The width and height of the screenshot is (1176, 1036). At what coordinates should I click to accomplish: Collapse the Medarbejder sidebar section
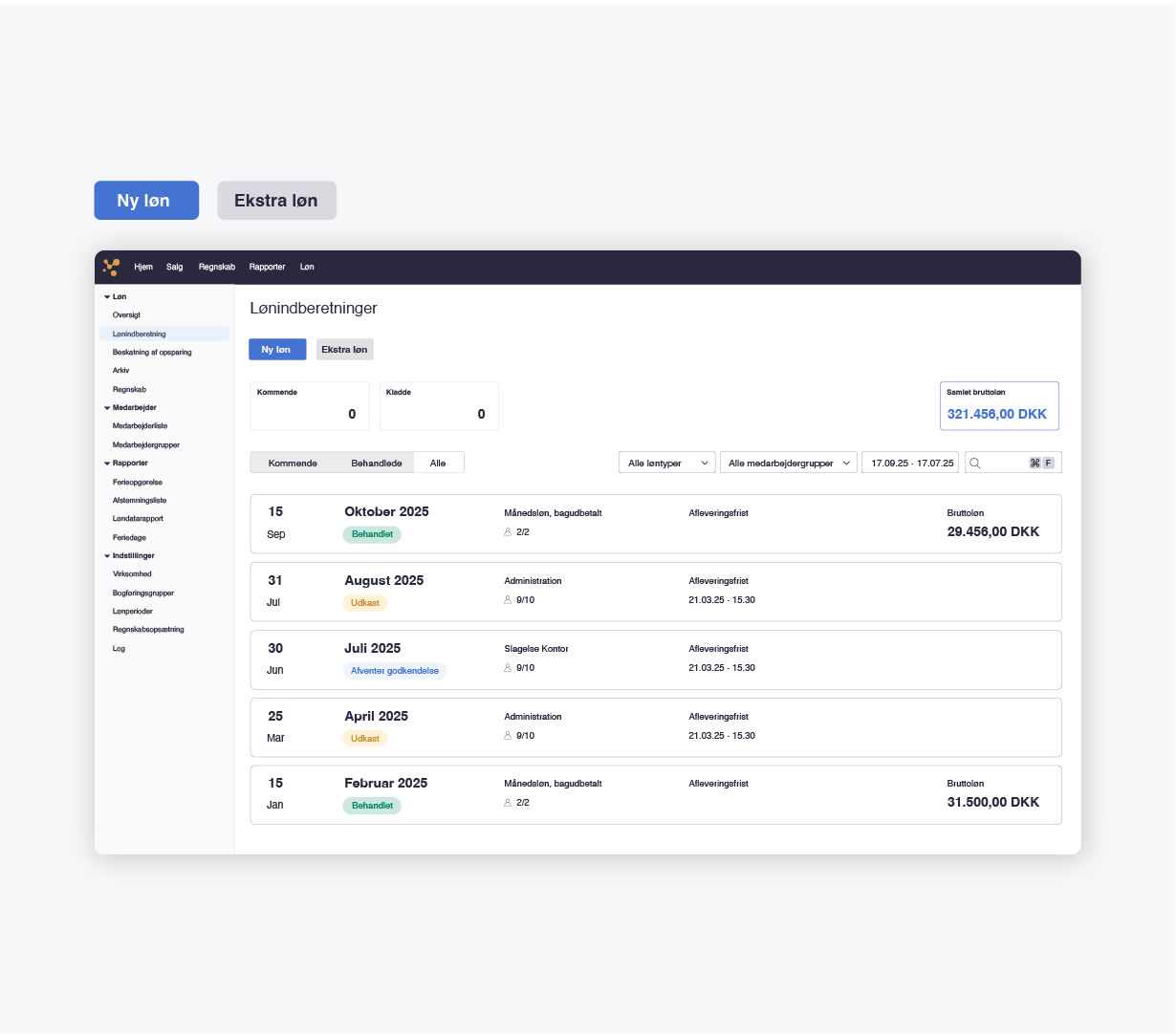pos(107,408)
